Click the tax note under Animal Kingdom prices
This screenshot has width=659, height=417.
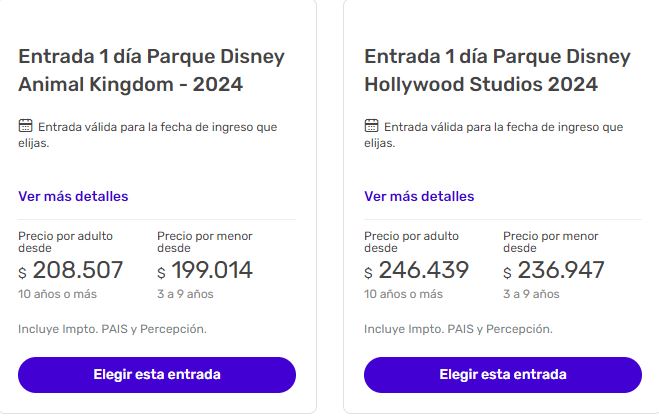[112, 329]
